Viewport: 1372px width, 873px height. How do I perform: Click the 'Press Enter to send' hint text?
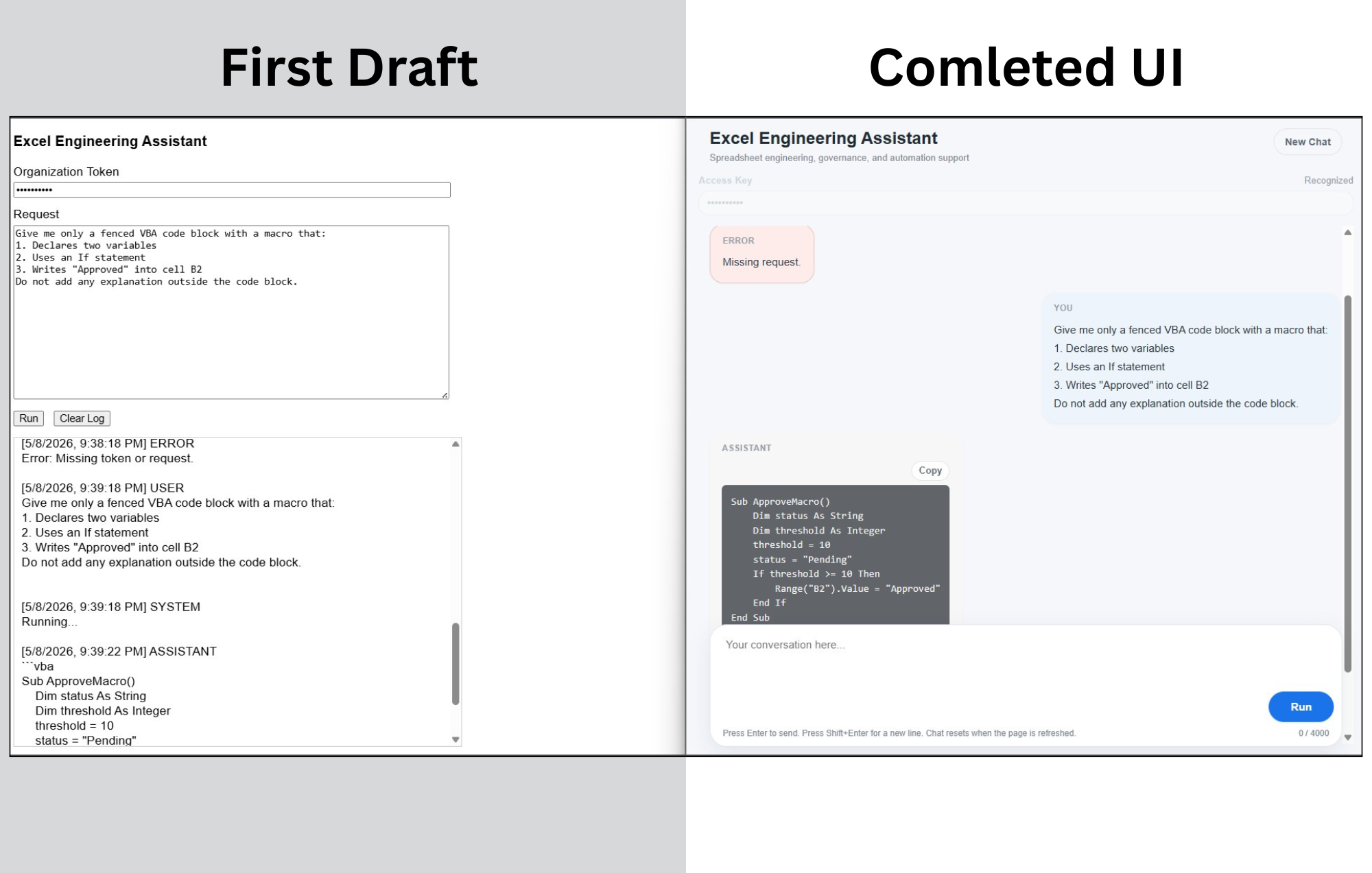(x=899, y=733)
